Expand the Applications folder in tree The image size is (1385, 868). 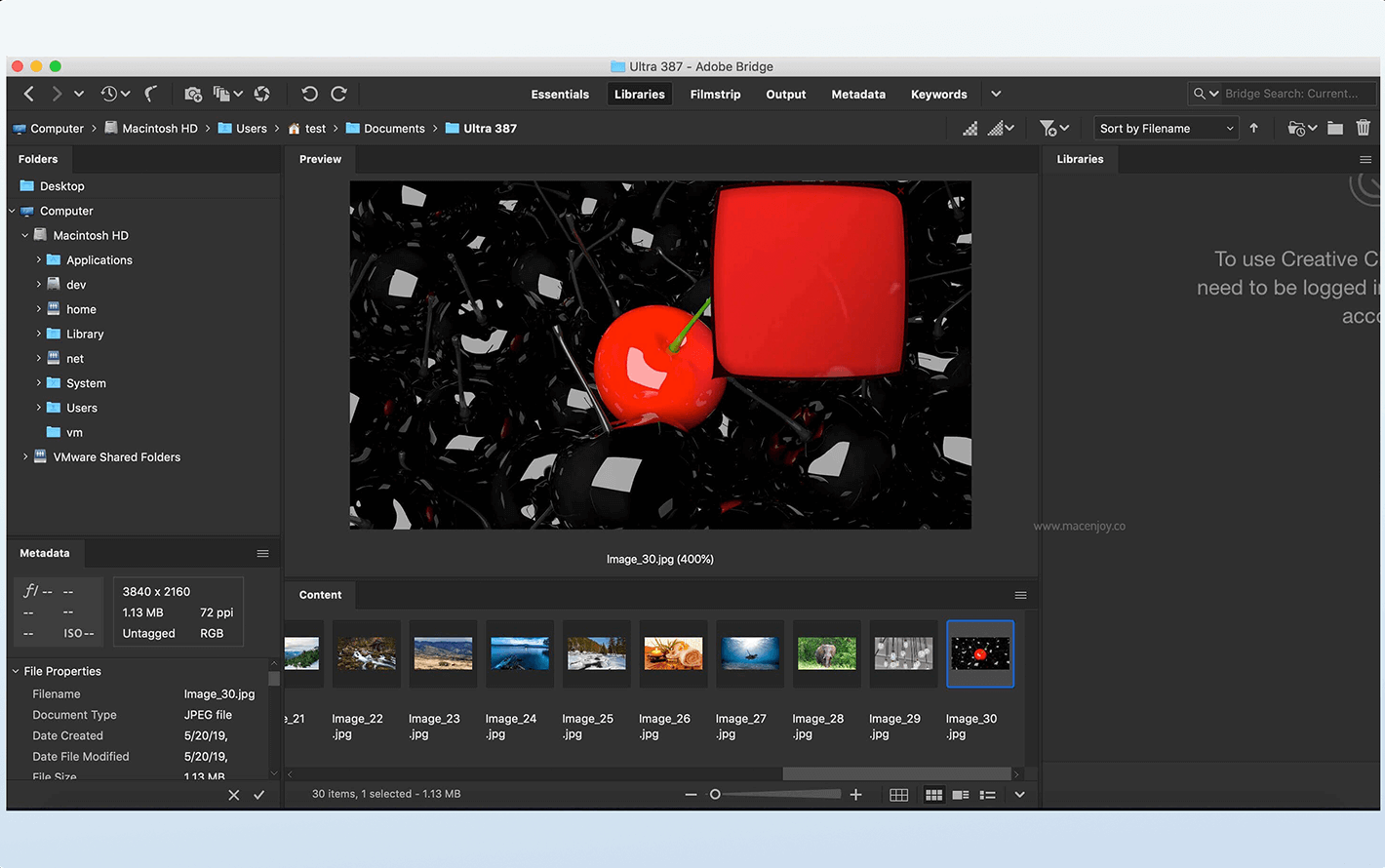tap(39, 259)
